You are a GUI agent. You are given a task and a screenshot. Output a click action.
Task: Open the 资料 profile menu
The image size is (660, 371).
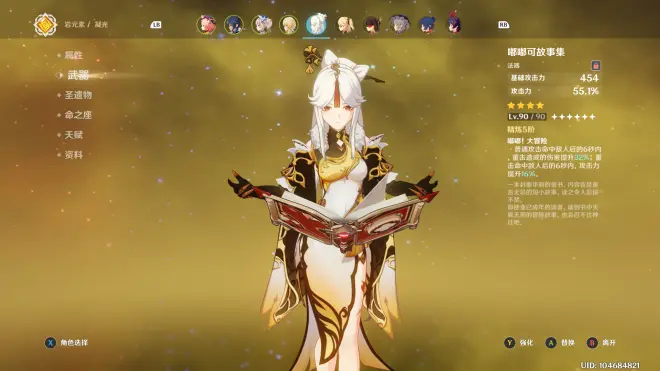tap(73, 155)
